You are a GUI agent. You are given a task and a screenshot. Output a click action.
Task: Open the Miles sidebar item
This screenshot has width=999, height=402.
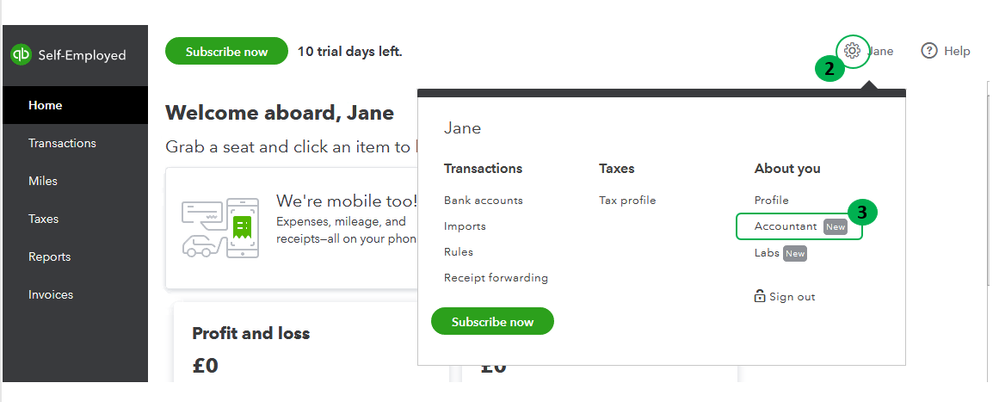click(x=43, y=181)
